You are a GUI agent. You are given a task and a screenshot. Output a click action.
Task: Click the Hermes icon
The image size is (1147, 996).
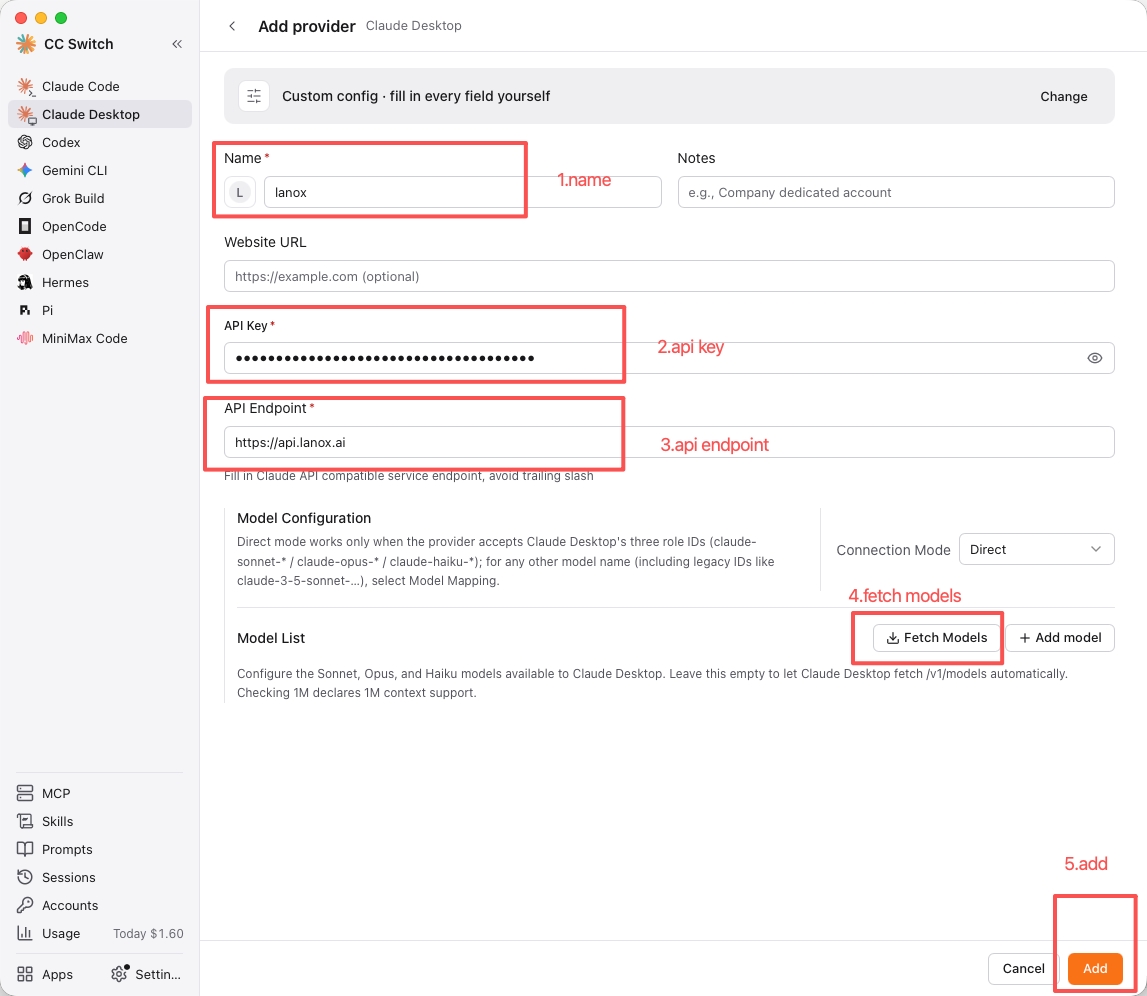pyautogui.click(x=25, y=282)
